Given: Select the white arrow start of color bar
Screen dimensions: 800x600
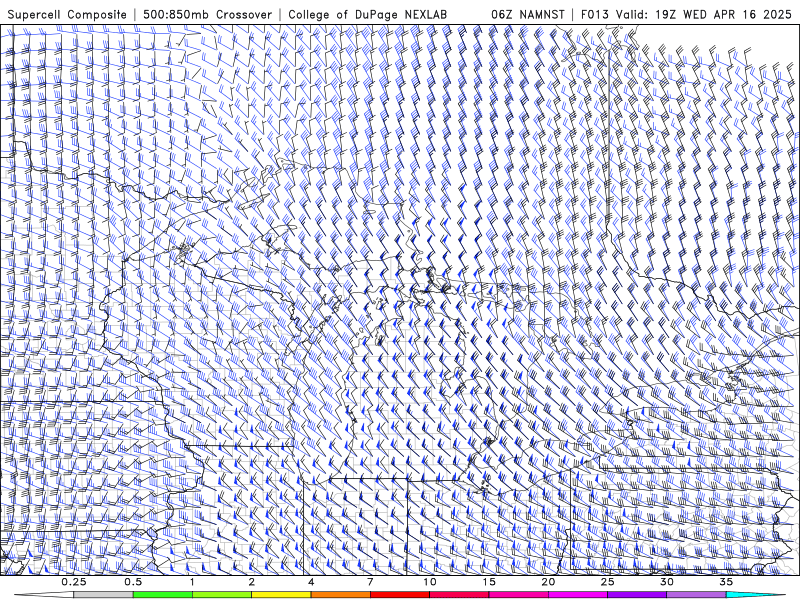Looking at the screenshot, I should point(44,595).
